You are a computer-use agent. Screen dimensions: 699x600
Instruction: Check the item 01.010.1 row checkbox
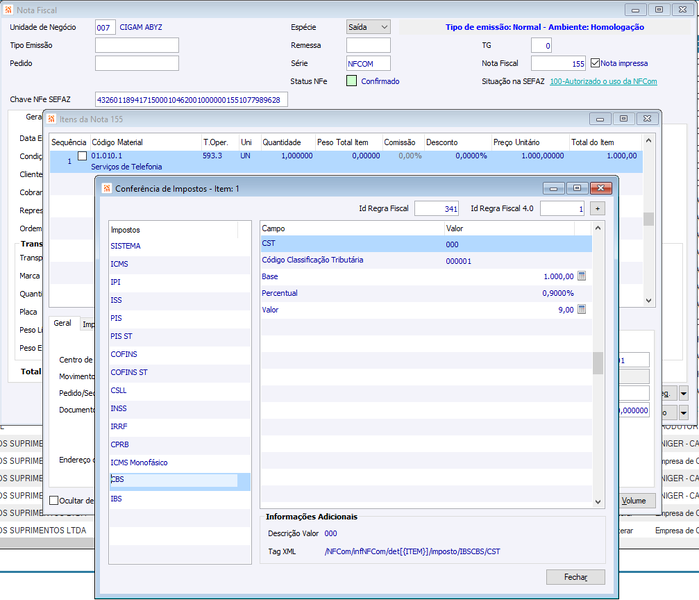coord(82,156)
